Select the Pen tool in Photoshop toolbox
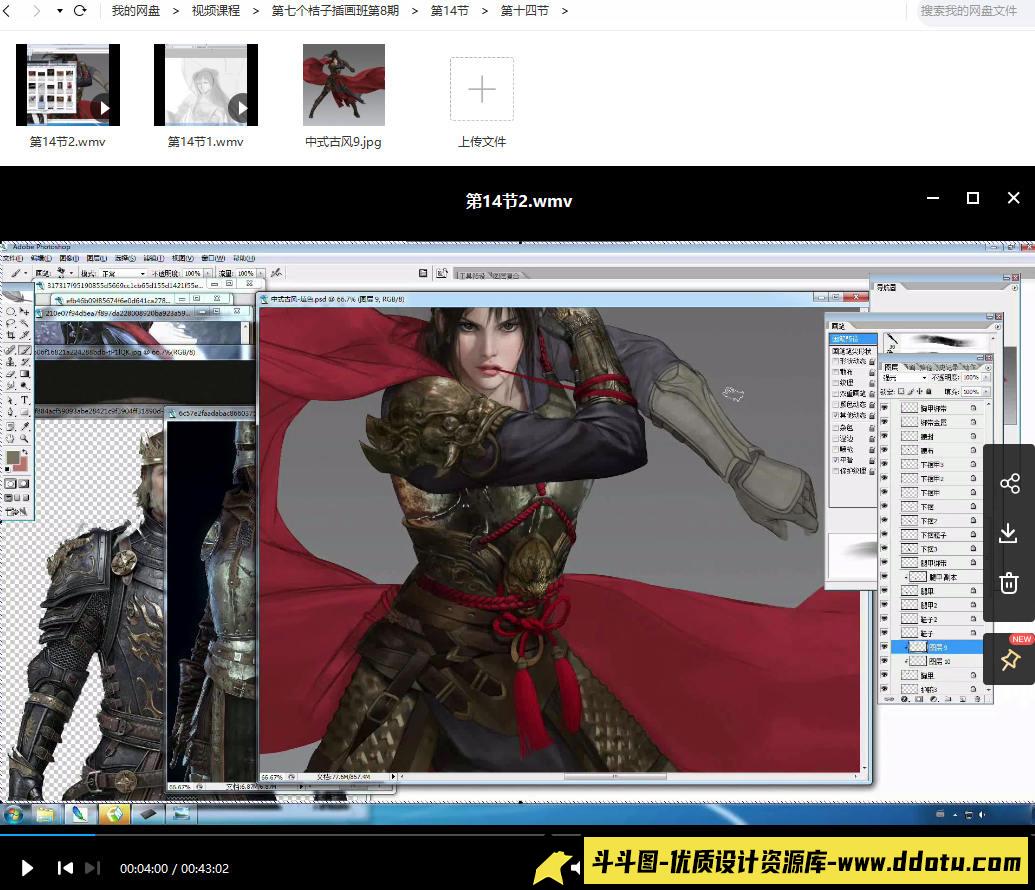Viewport: 1035px width, 890px height. 10,411
